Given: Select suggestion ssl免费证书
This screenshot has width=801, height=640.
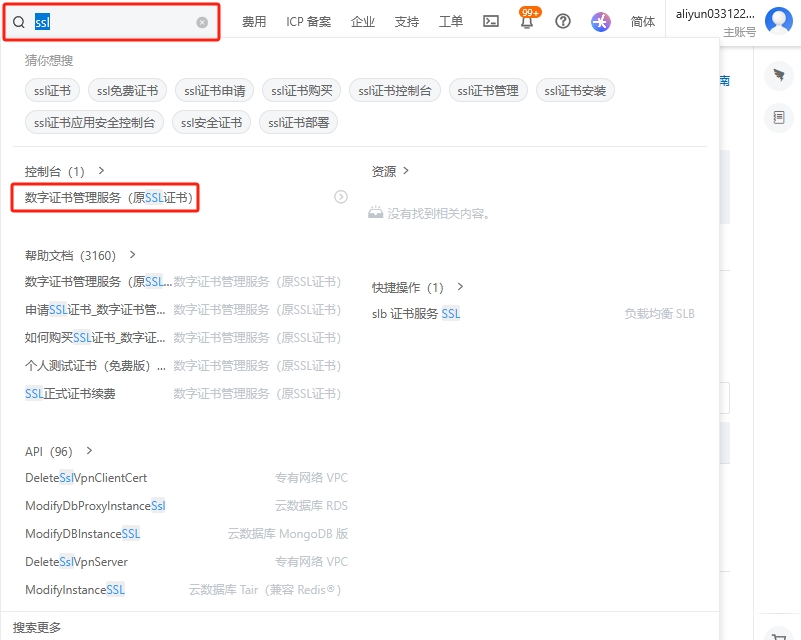Looking at the screenshot, I should [x=127, y=91].
